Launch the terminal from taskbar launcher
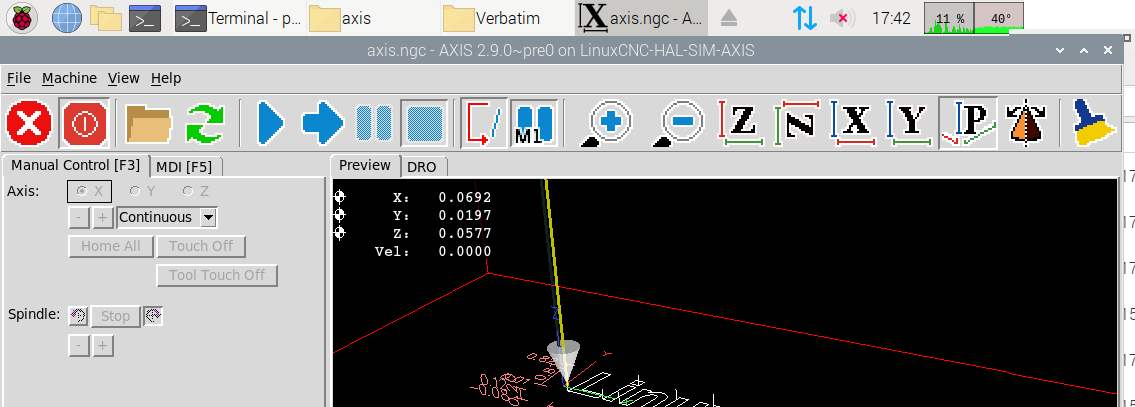1135x407 pixels. [x=145, y=18]
